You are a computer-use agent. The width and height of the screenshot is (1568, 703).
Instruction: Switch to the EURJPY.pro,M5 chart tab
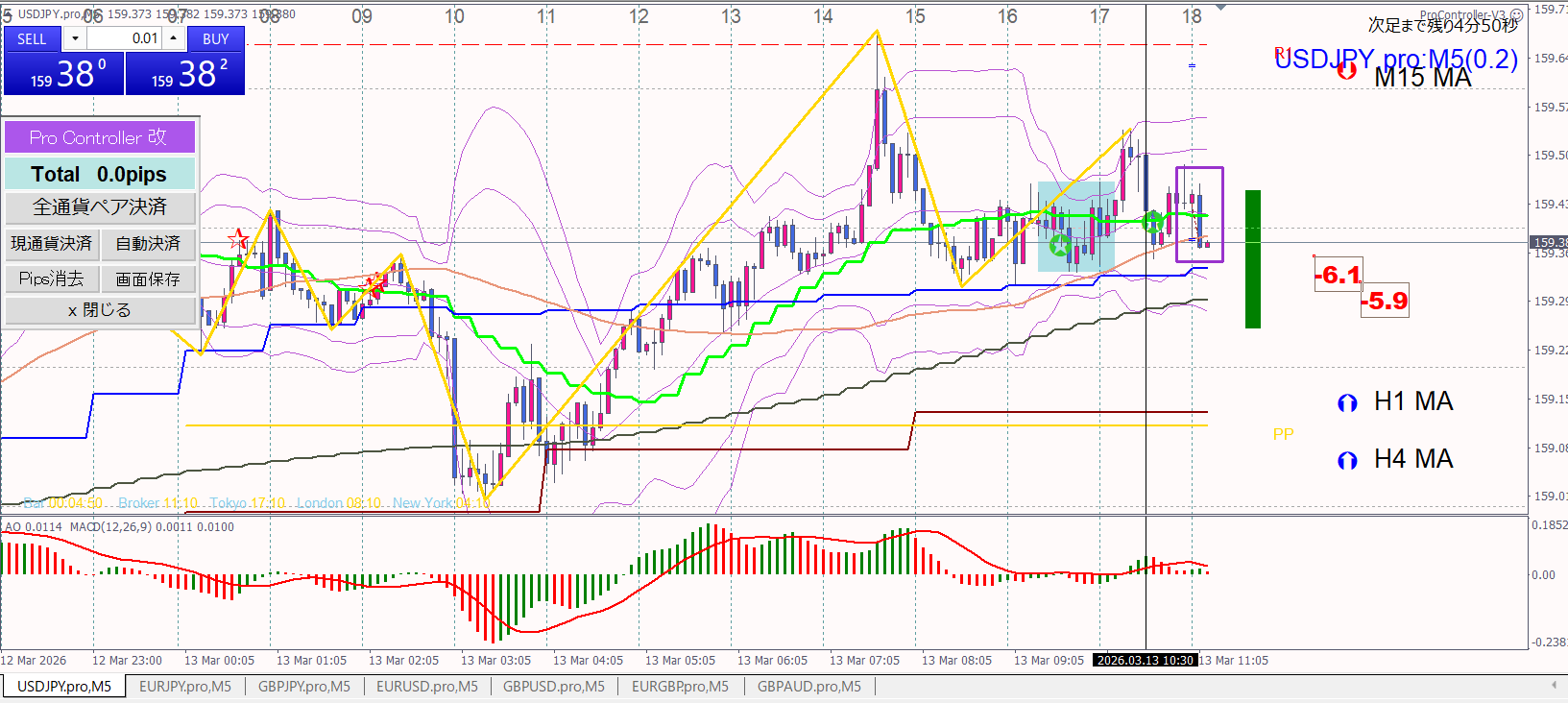[x=185, y=687]
